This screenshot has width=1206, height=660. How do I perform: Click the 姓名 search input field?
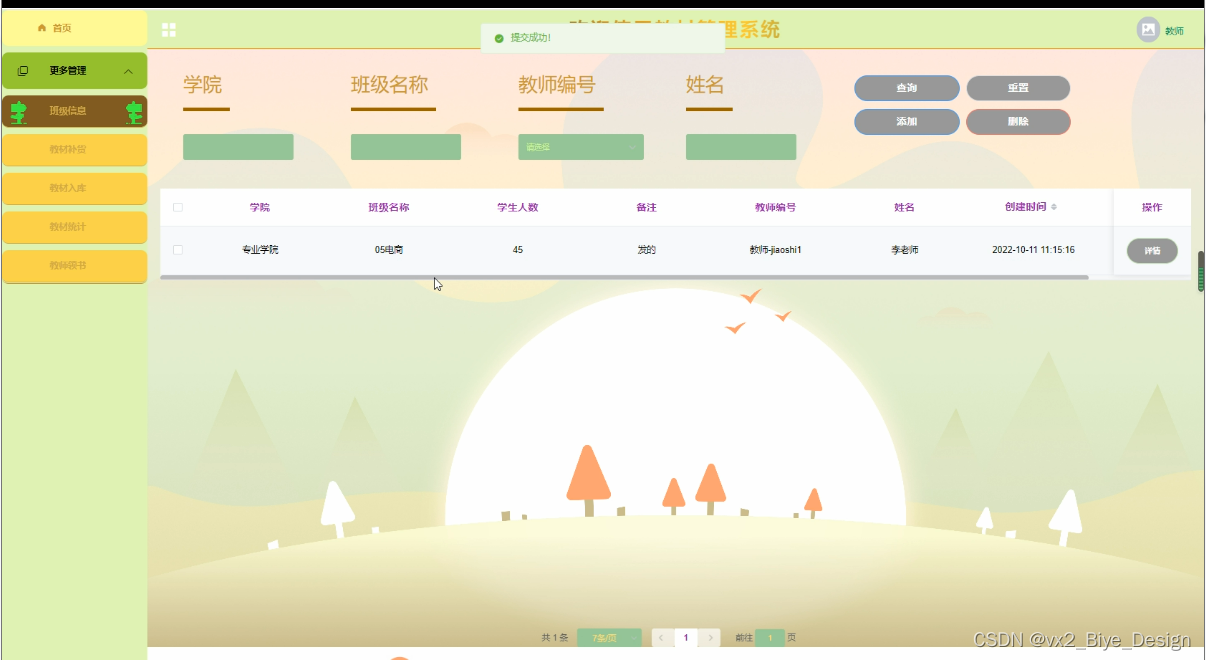741,147
